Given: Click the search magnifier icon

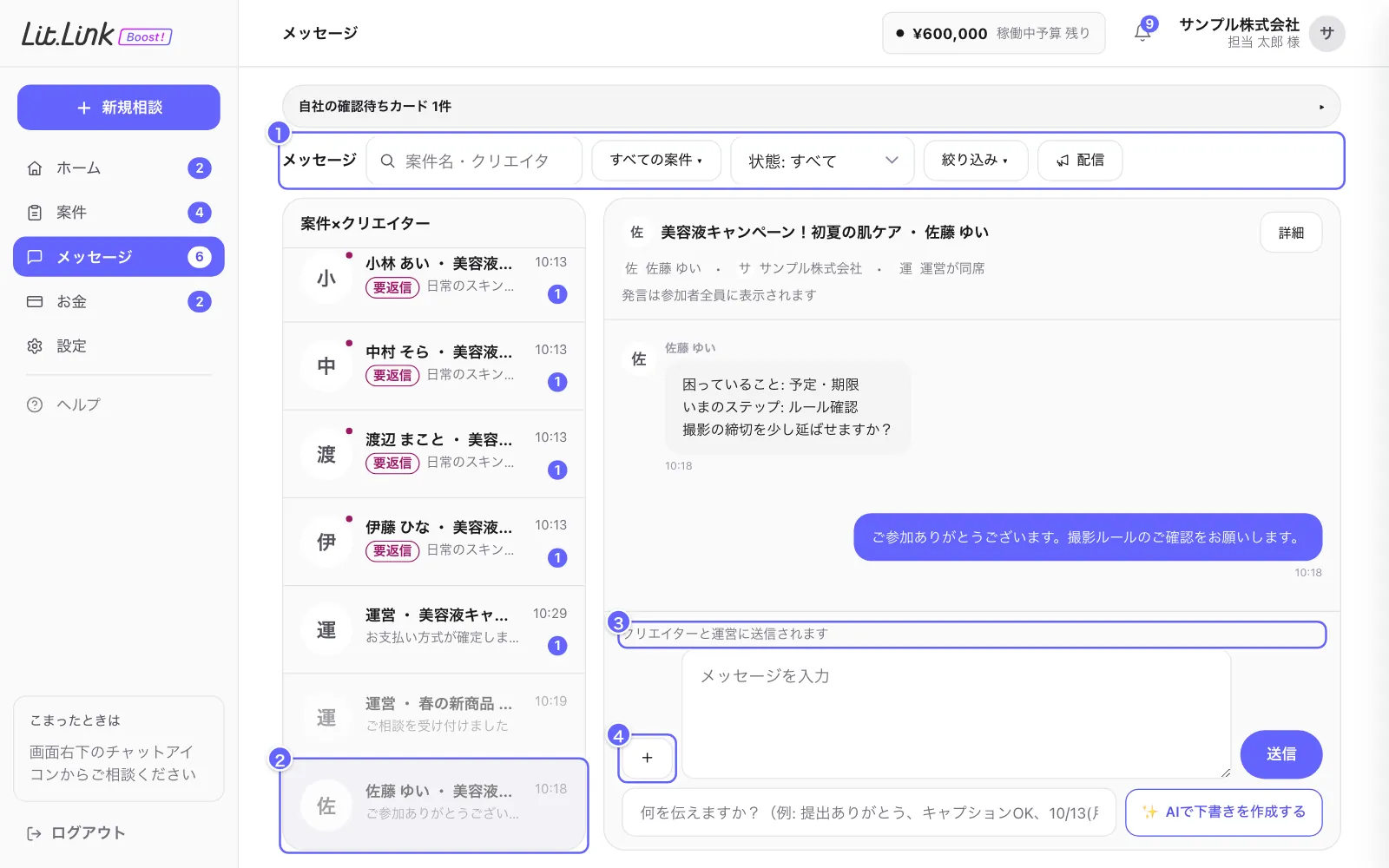Looking at the screenshot, I should (x=388, y=161).
